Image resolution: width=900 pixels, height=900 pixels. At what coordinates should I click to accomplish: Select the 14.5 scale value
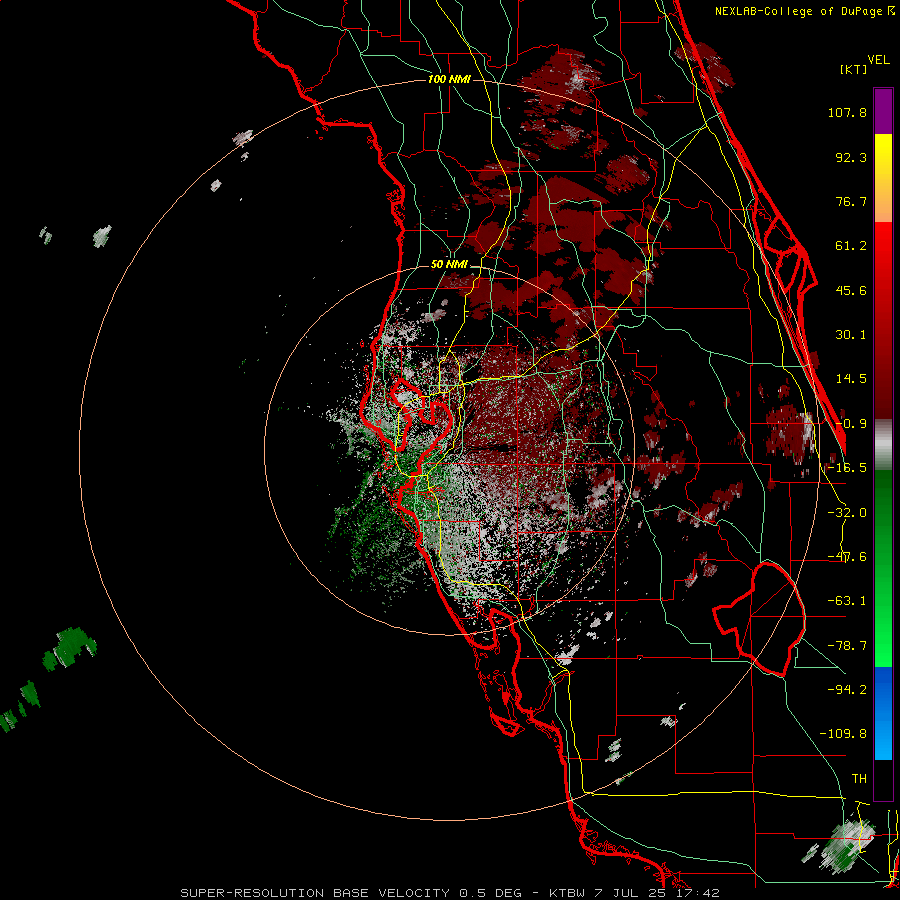pyautogui.click(x=851, y=379)
